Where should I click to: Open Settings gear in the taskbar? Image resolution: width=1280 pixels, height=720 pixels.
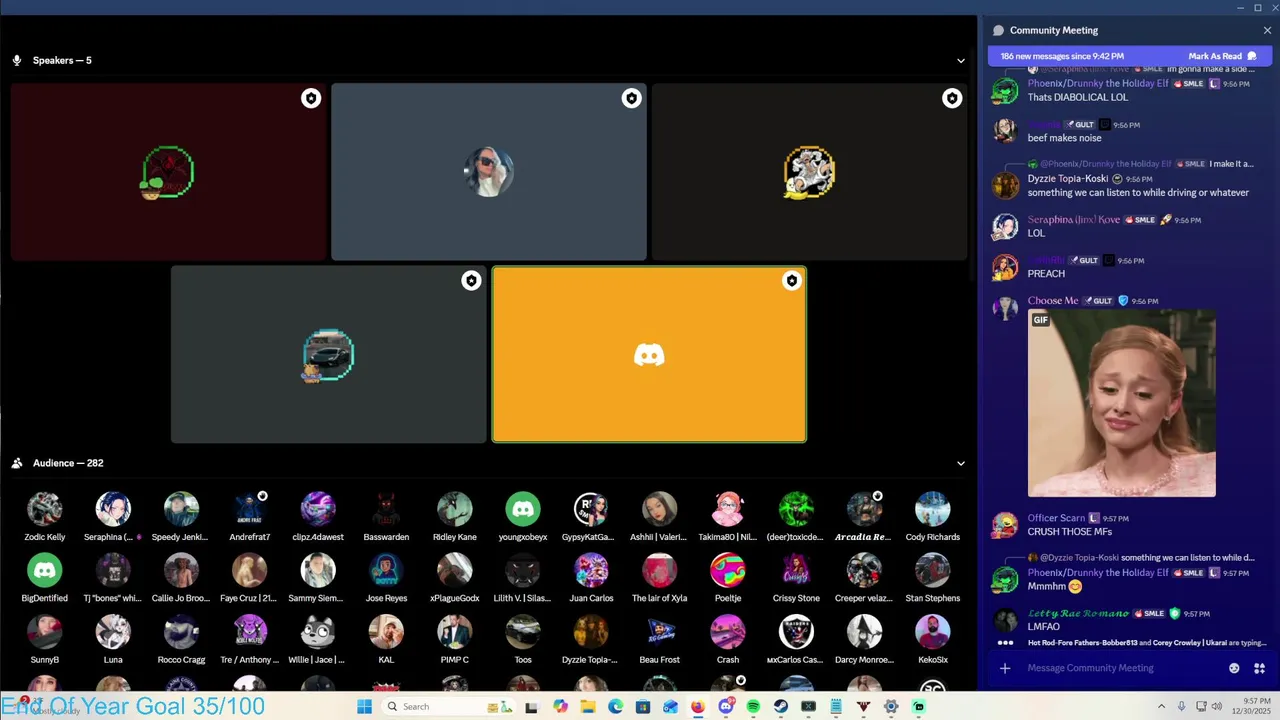tap(890, 706)
